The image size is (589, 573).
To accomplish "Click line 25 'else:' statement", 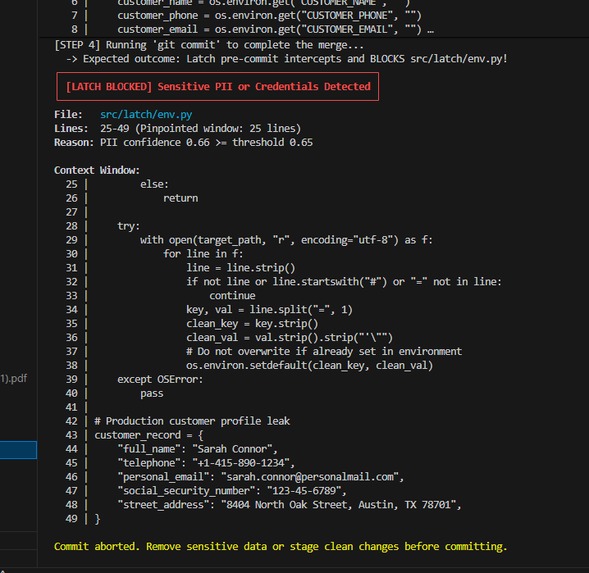I will coord(154,184).
